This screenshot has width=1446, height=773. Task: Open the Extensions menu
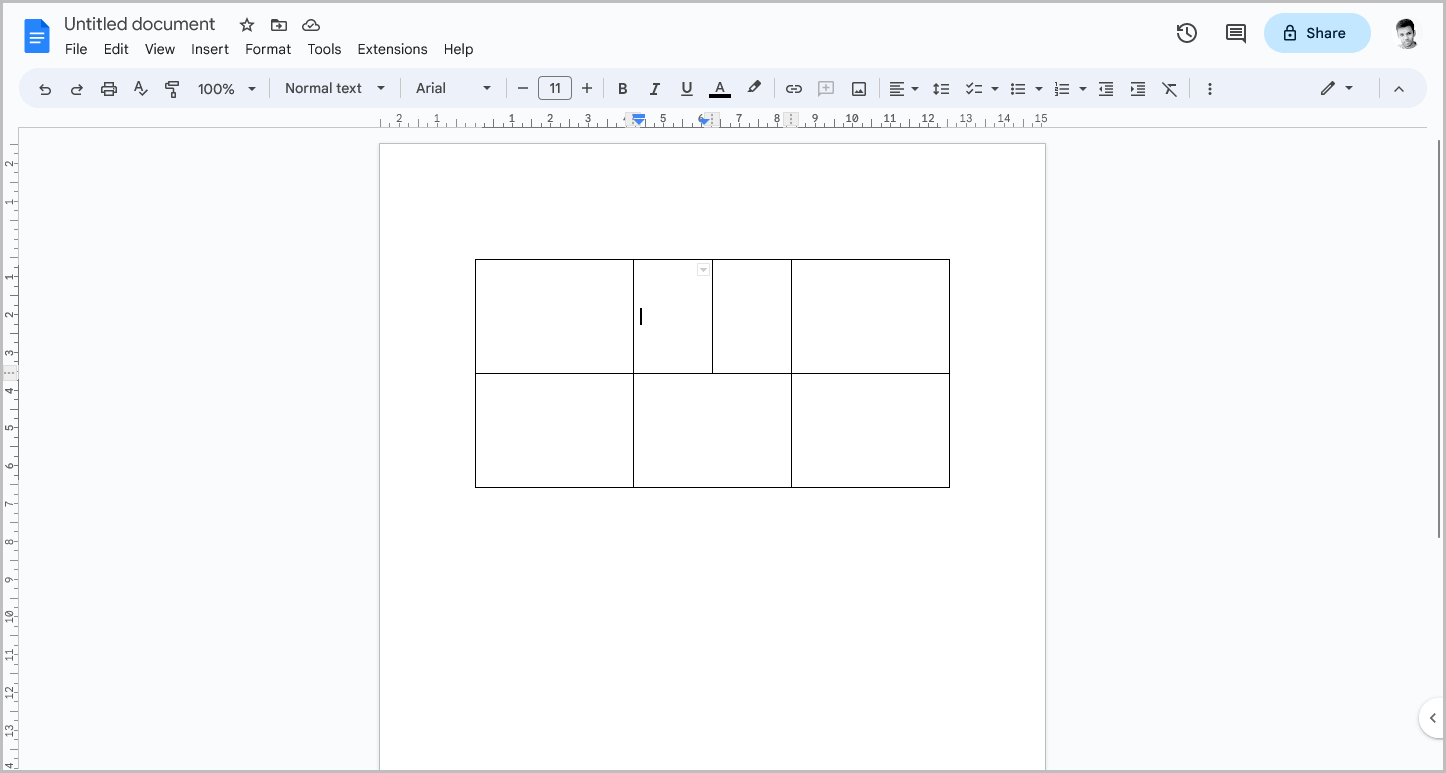point(392,49)
